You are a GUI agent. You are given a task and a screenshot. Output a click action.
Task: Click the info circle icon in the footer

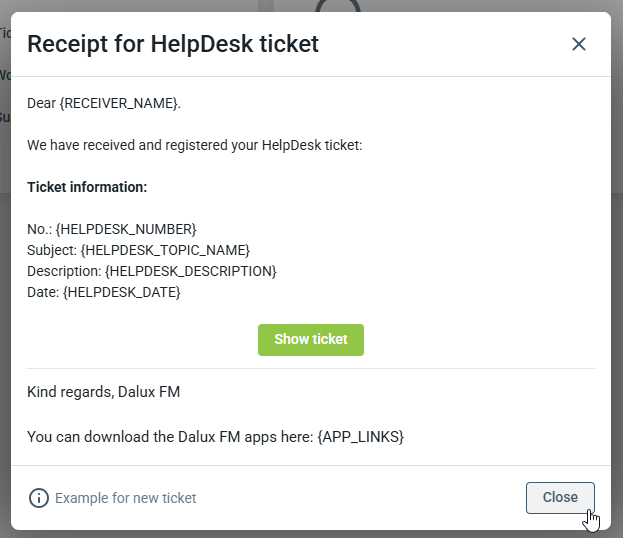(39, 498)
